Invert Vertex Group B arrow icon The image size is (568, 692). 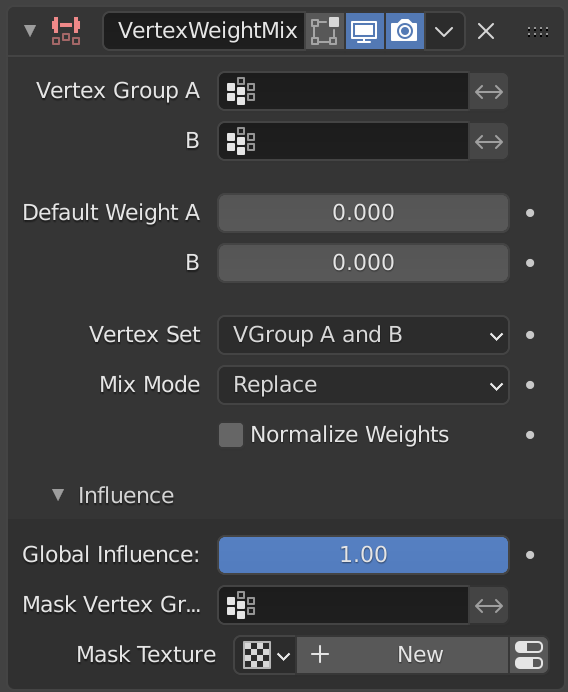[x=489, y=142]
